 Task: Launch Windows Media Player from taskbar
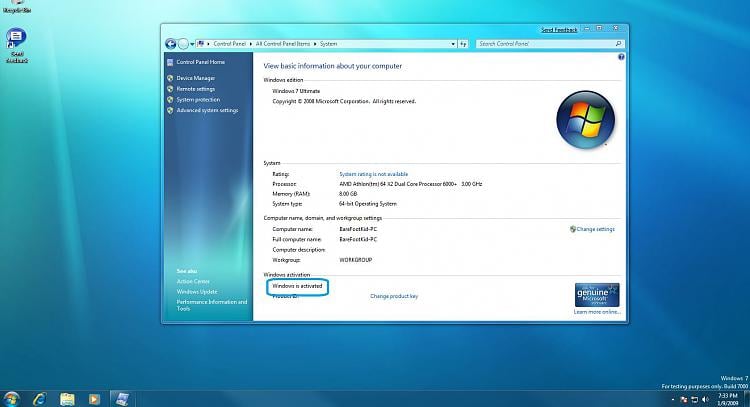94,399
